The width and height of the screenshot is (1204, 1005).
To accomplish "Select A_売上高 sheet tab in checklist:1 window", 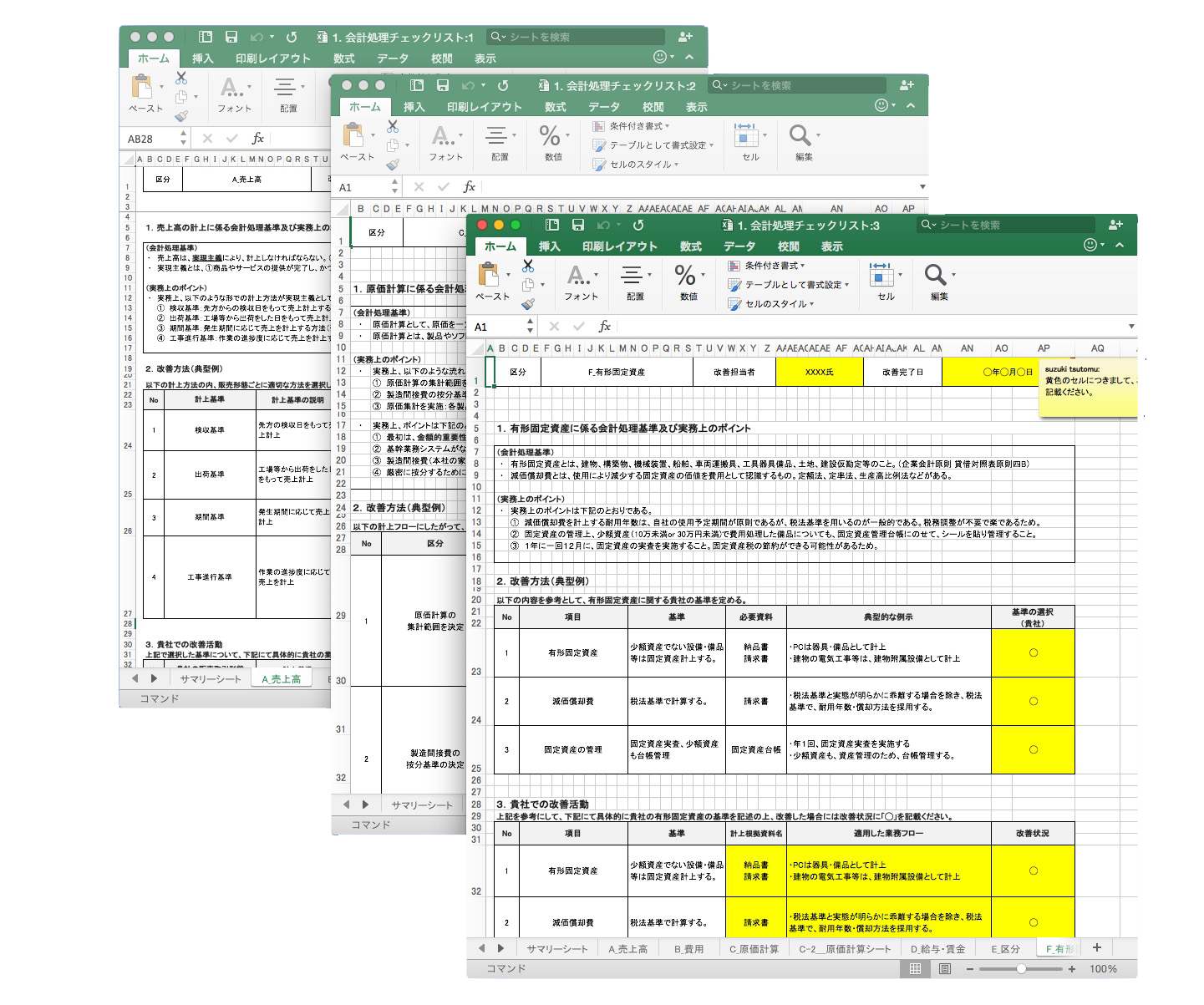I will click(x=281, y=679).
